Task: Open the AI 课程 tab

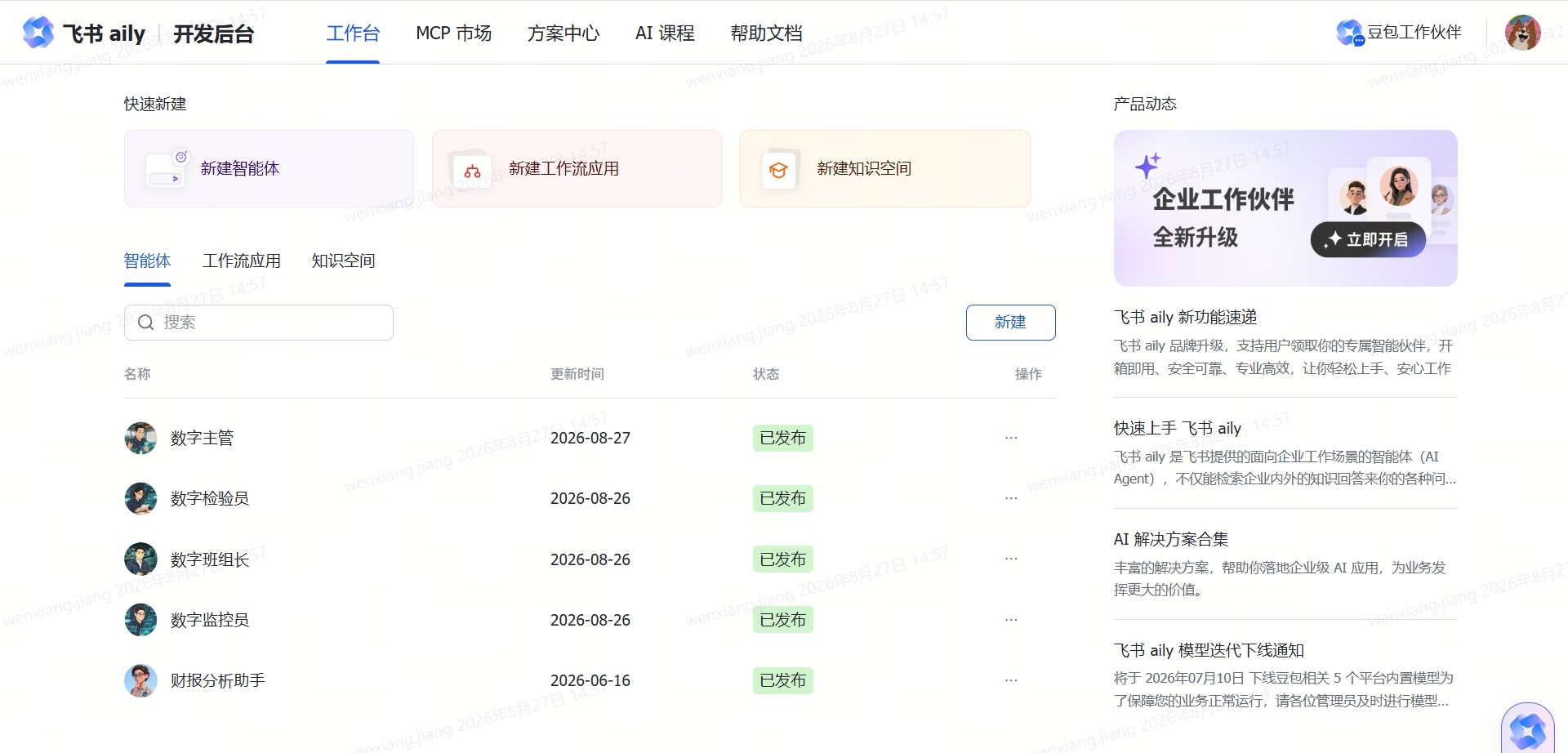Action: tap(665, 33)
